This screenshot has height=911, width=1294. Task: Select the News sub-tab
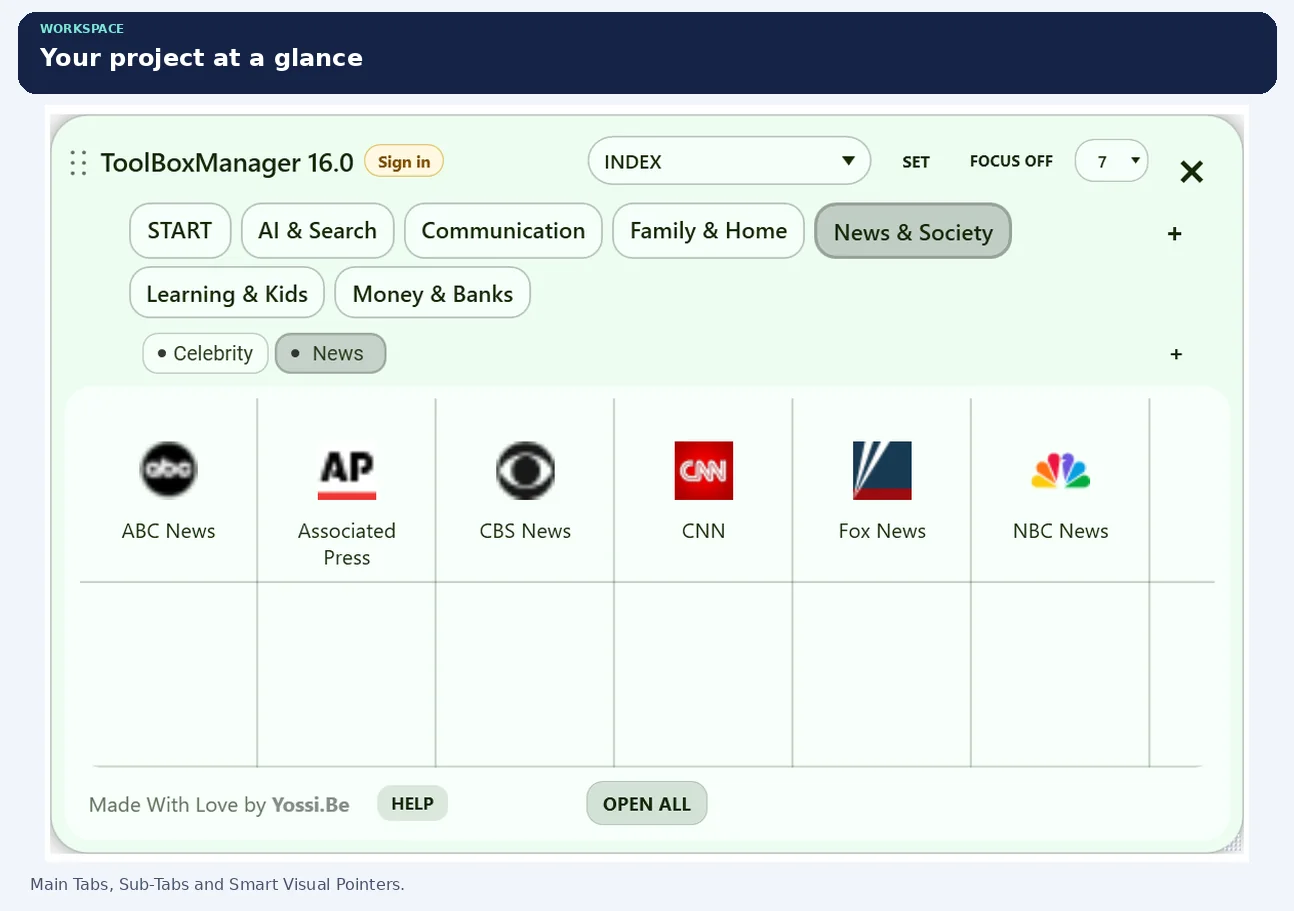point(330,353)
